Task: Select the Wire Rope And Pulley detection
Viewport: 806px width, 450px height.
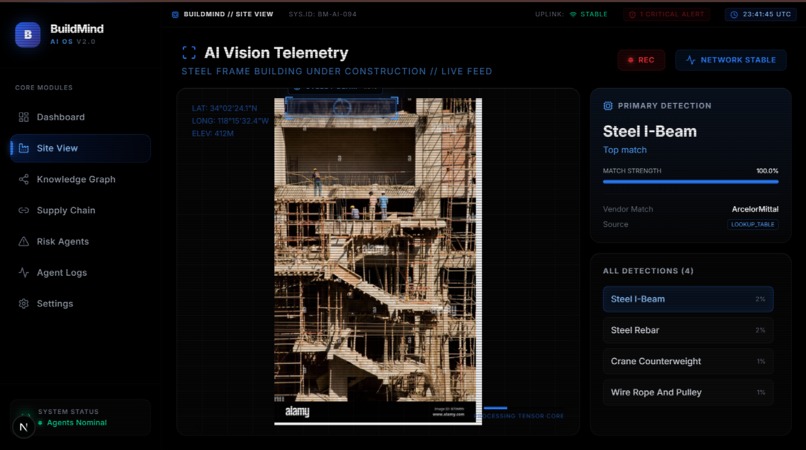Action: pyautogui.click(x=688, y=392)
